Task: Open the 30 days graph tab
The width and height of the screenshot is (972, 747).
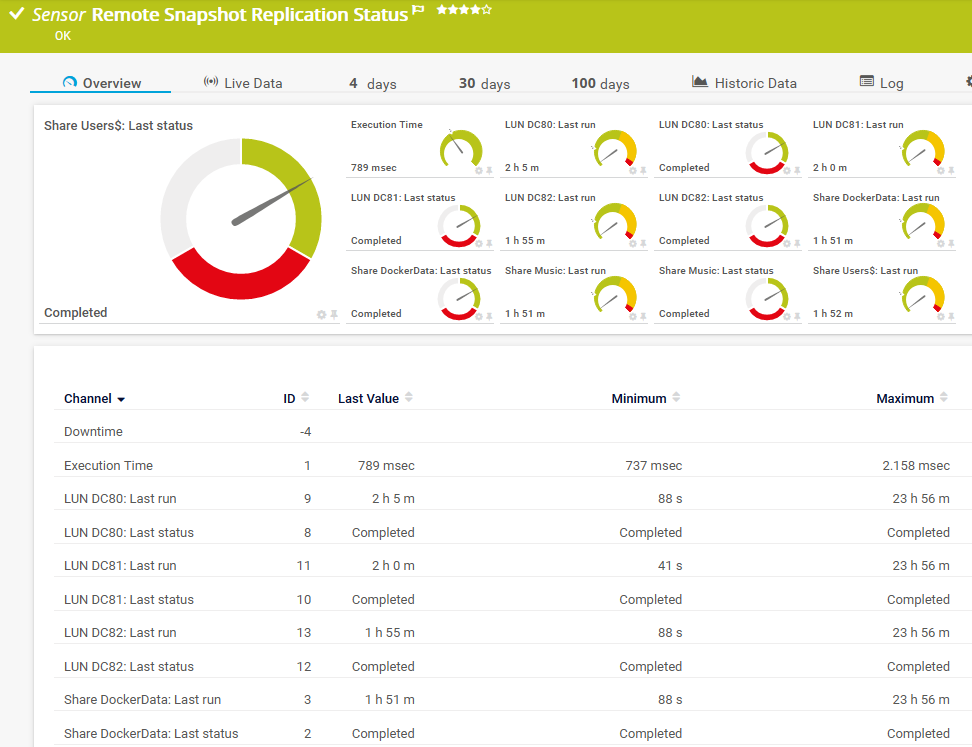Action: (x=484, y=83)
